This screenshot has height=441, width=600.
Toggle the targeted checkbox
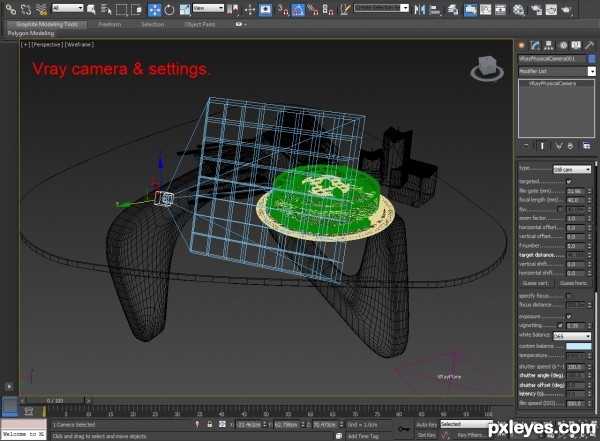pos(569,181)
